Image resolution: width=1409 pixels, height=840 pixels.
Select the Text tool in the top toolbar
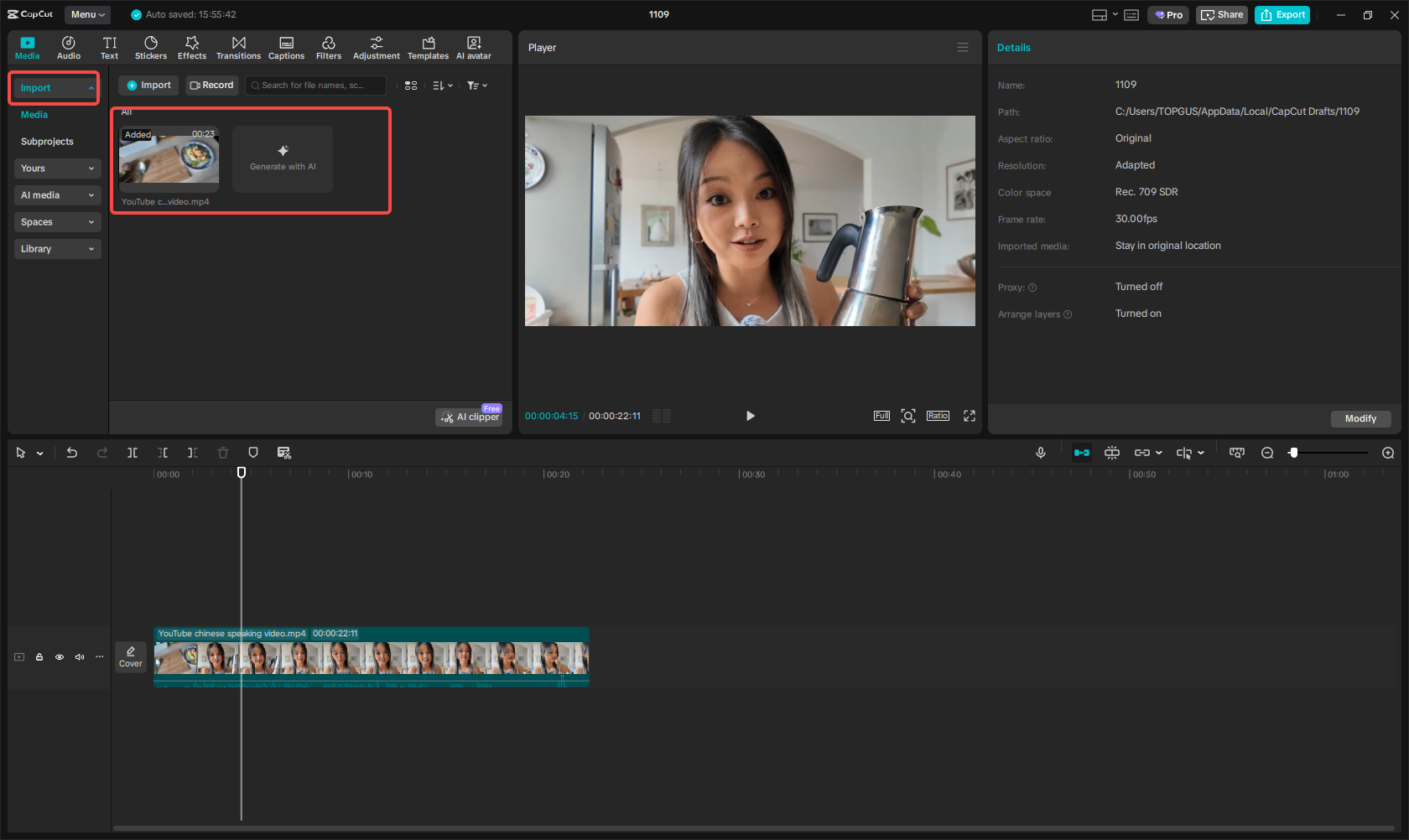click(109, 47)
